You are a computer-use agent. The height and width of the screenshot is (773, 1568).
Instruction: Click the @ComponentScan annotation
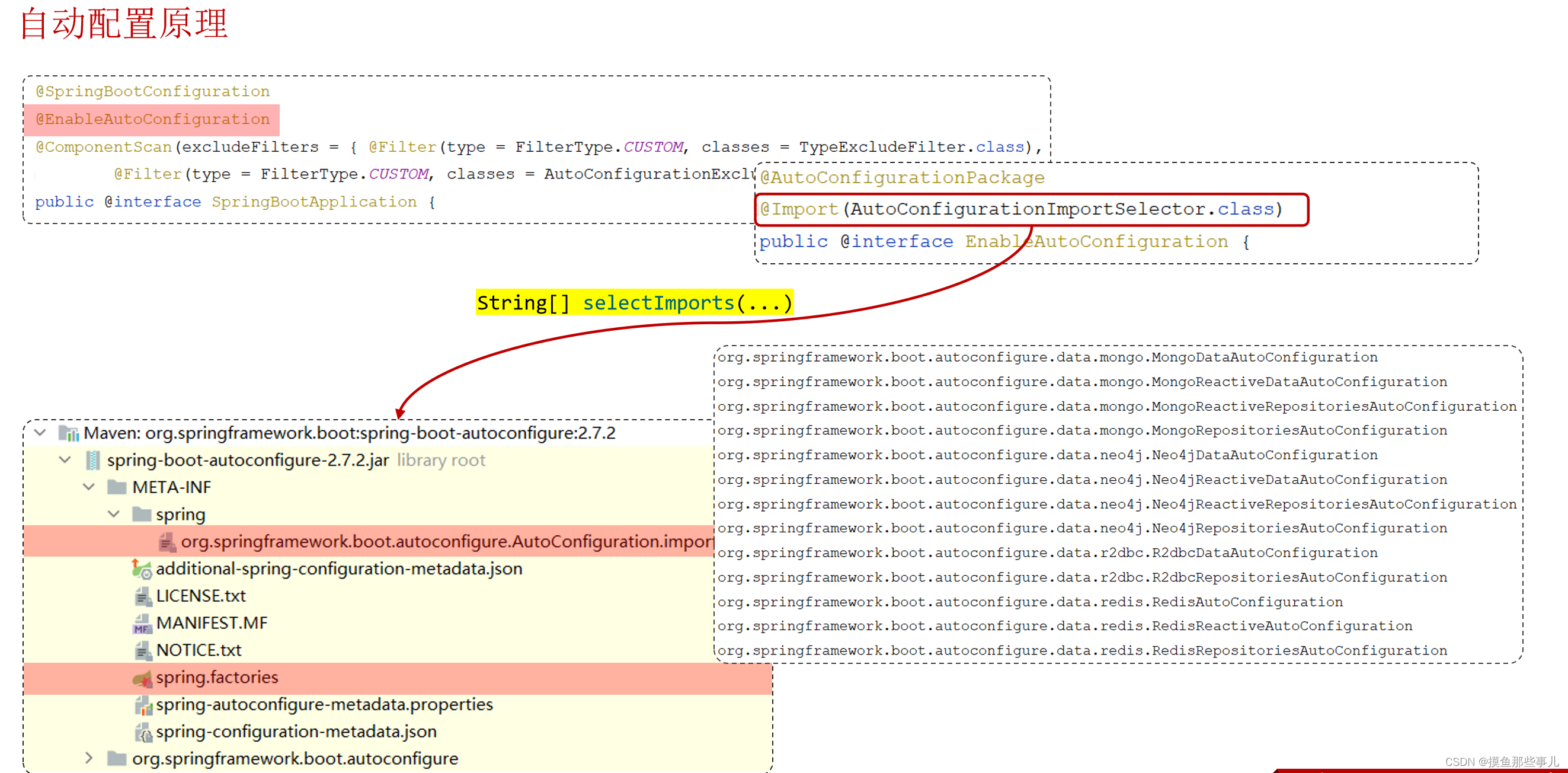[104, 147]
